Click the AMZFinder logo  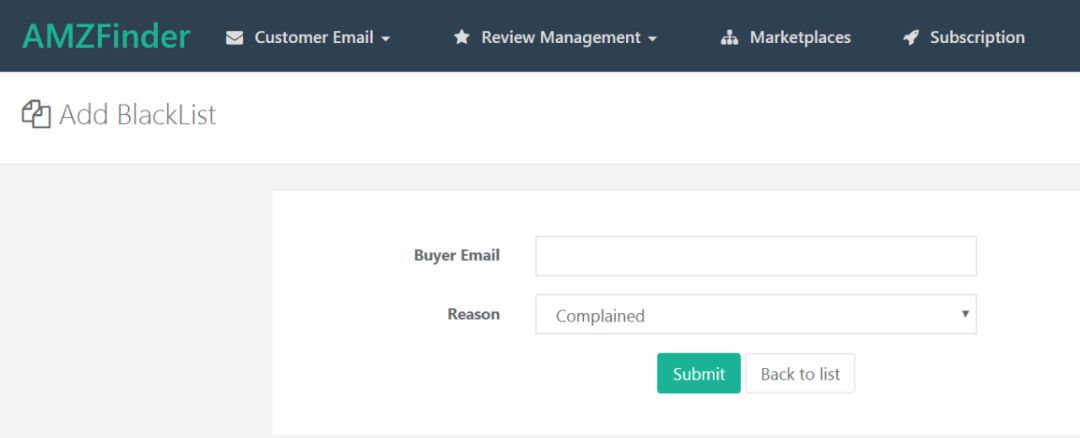coord(106,37)
